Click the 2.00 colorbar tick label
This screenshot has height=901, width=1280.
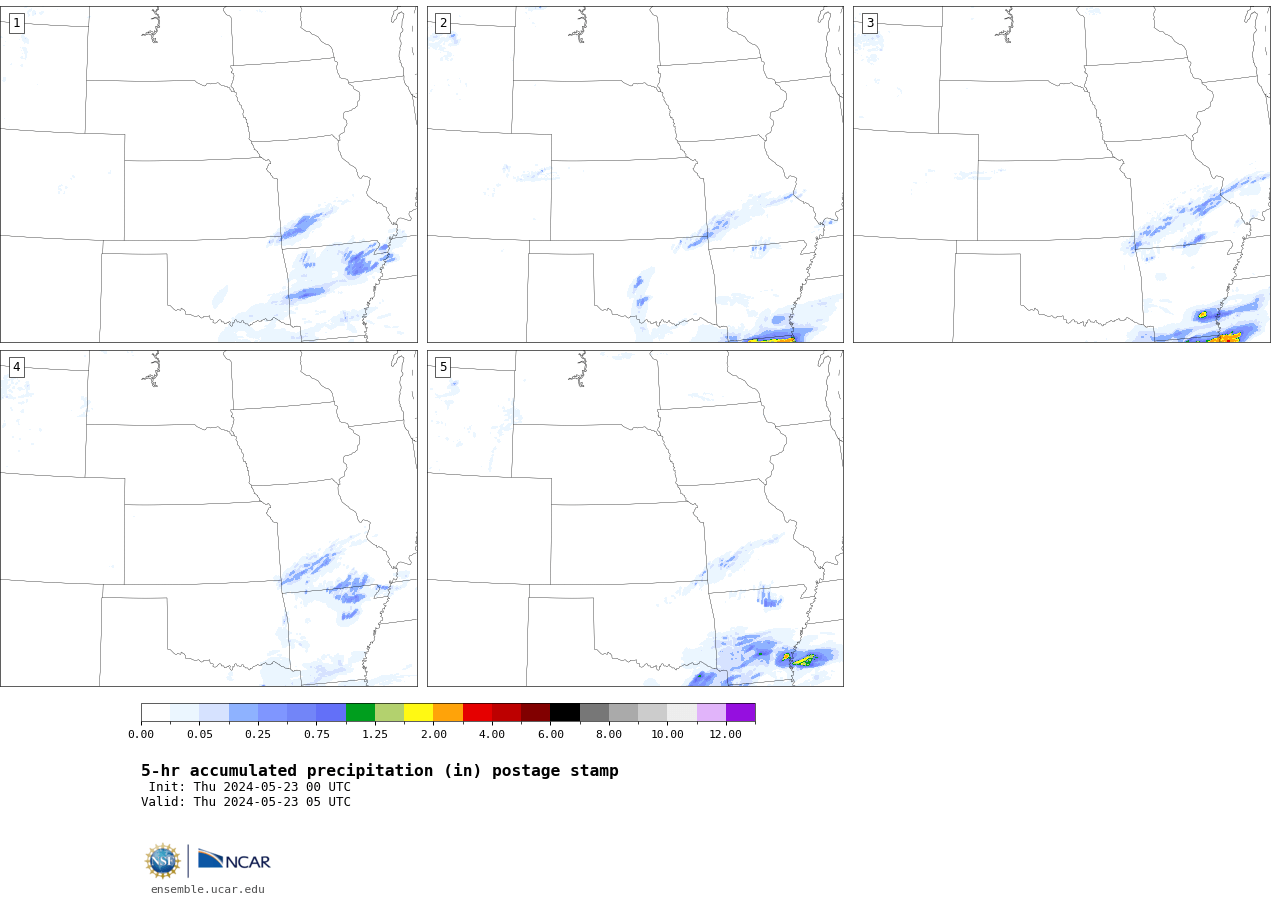coord(434,734)
